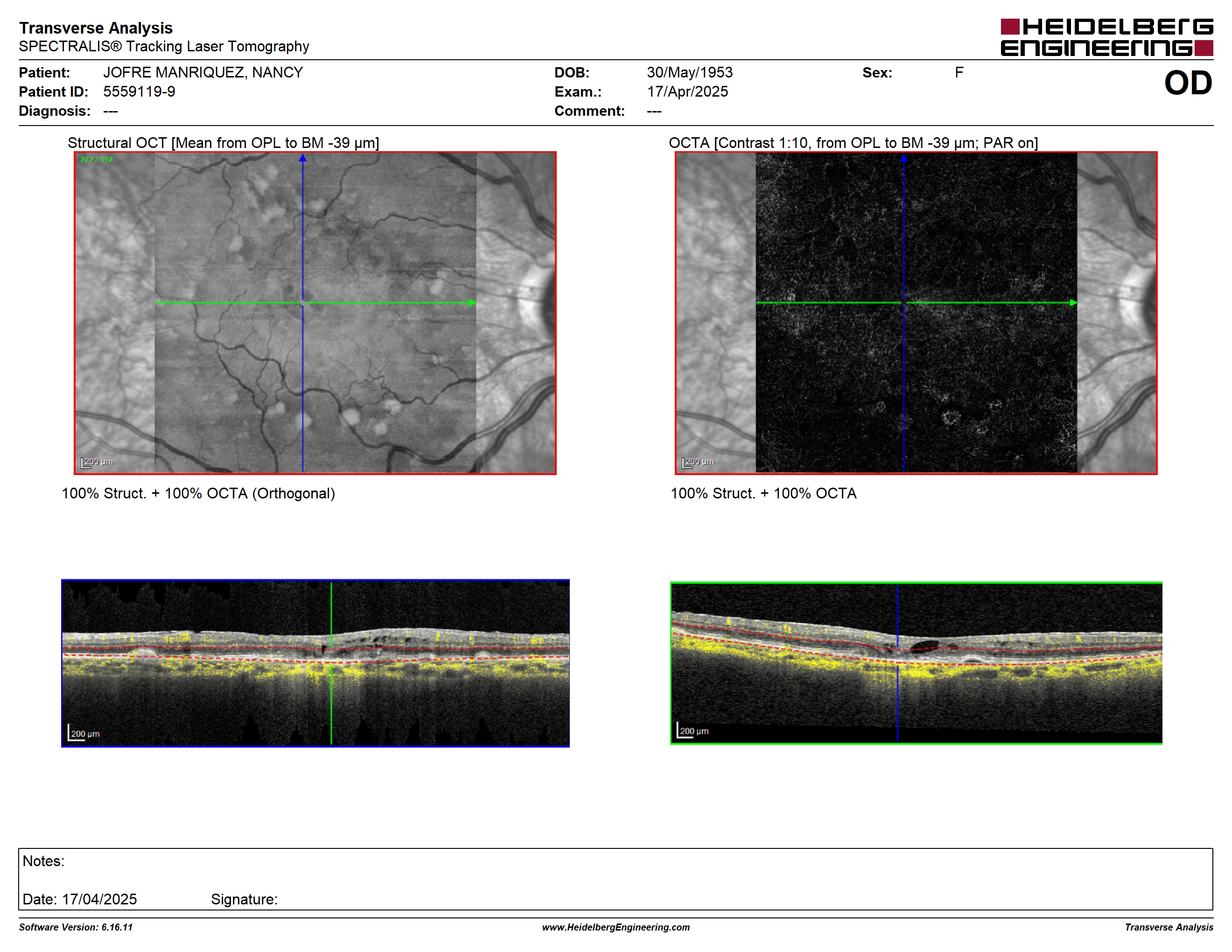
Task: Click the Transverse Analysis footer text
Action: 1169,927
